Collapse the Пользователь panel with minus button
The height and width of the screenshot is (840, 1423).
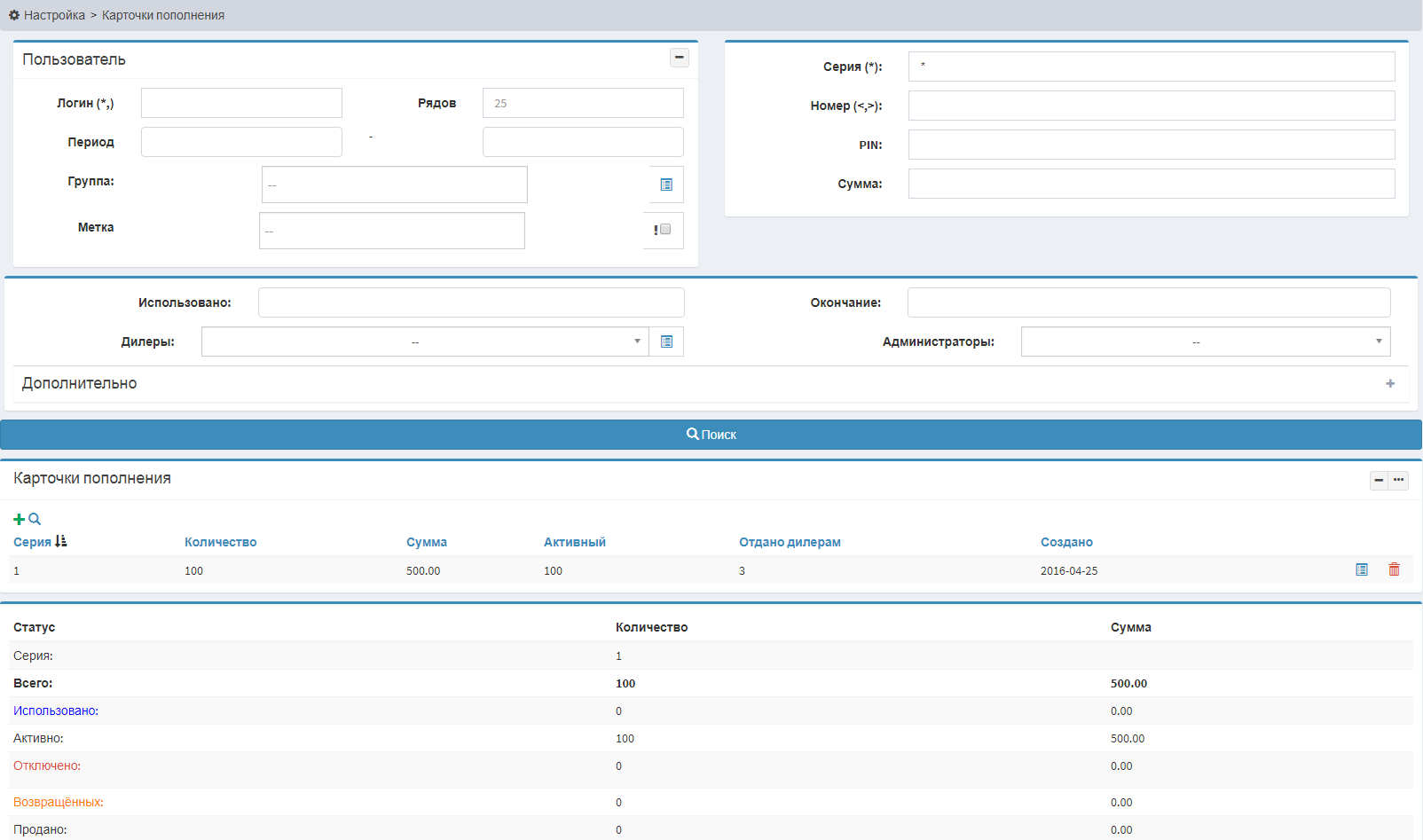coord(680,58)
